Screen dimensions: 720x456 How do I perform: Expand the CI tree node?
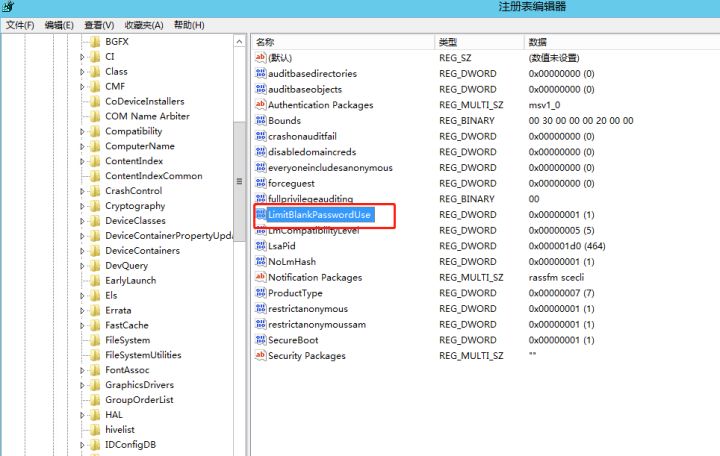[82, 57]
